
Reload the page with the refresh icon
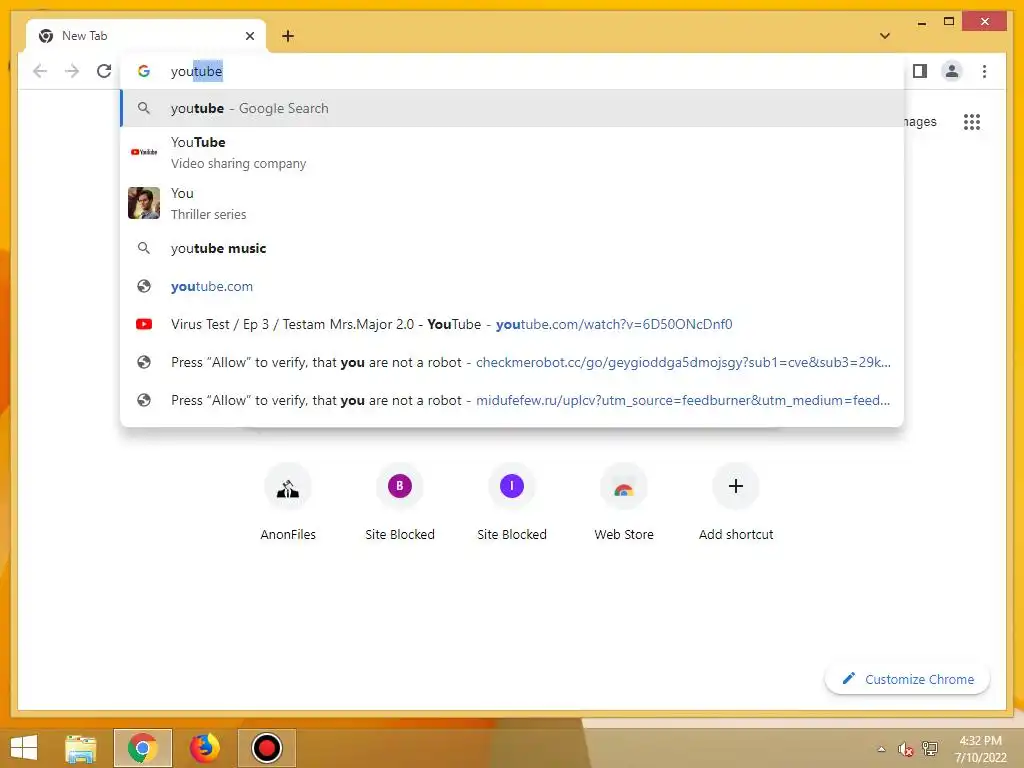tap(104, 71)
